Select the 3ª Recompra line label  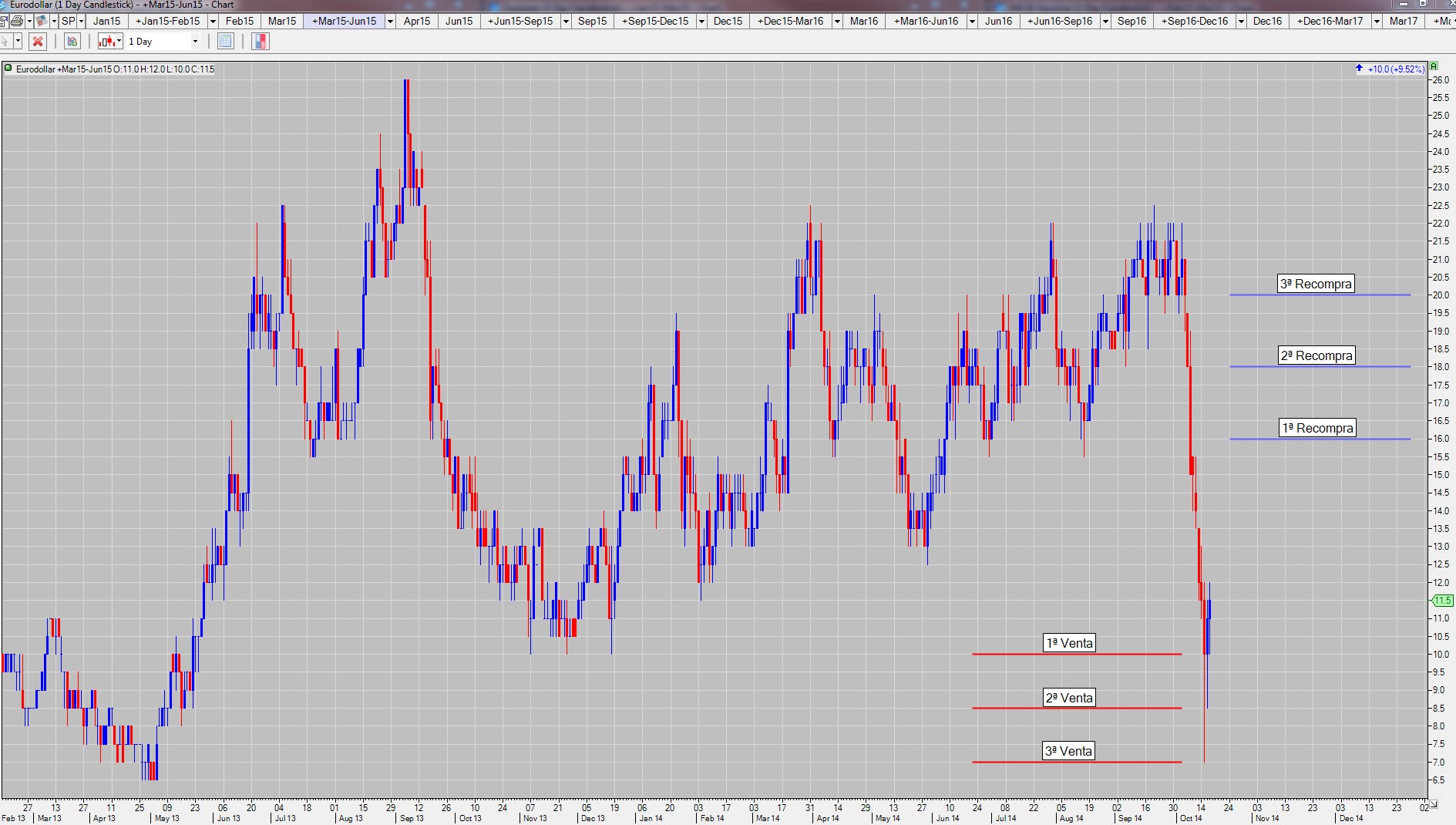tap(1316, 284)
